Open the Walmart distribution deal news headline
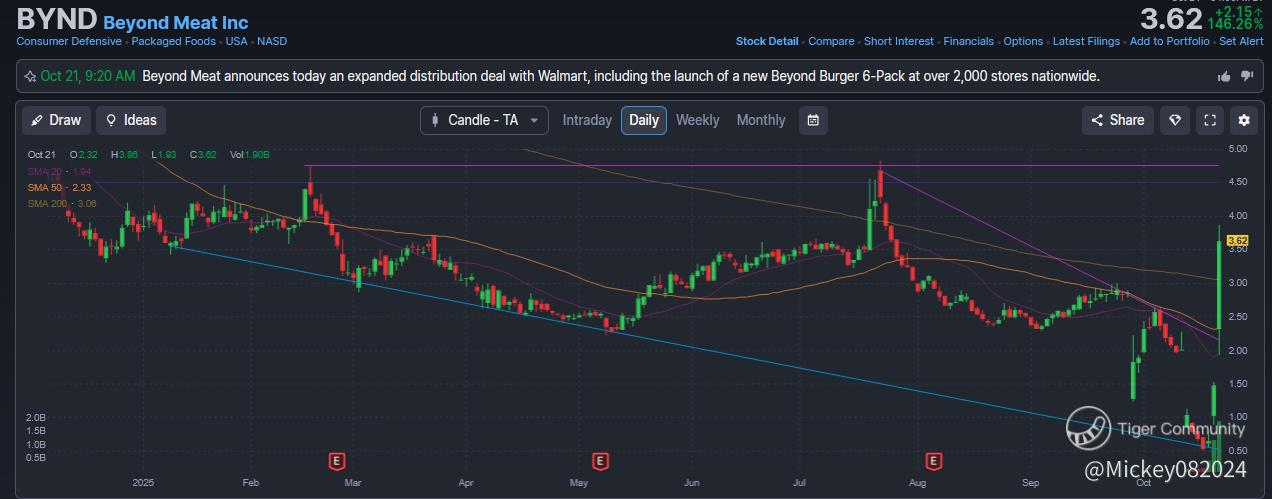Viewport: 1272px width, 499px height. 621,76
